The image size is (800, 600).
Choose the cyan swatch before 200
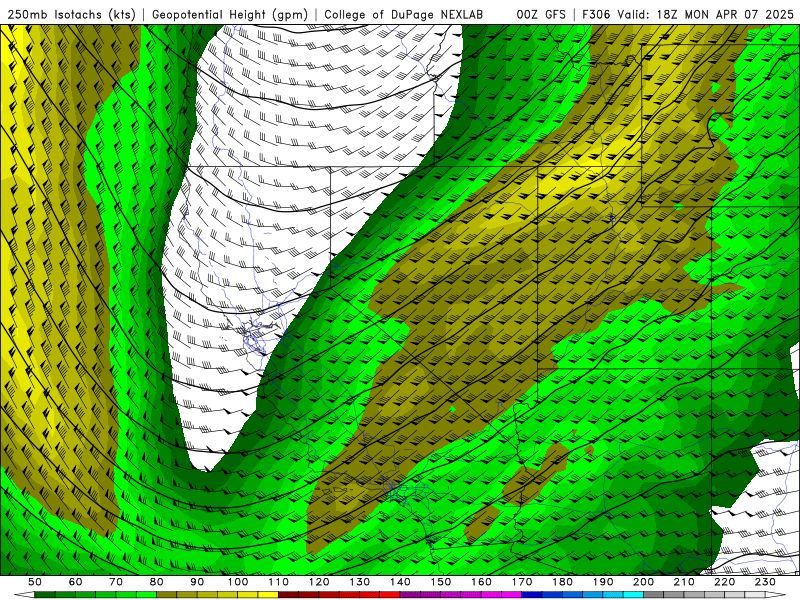[x=633, y=595]
